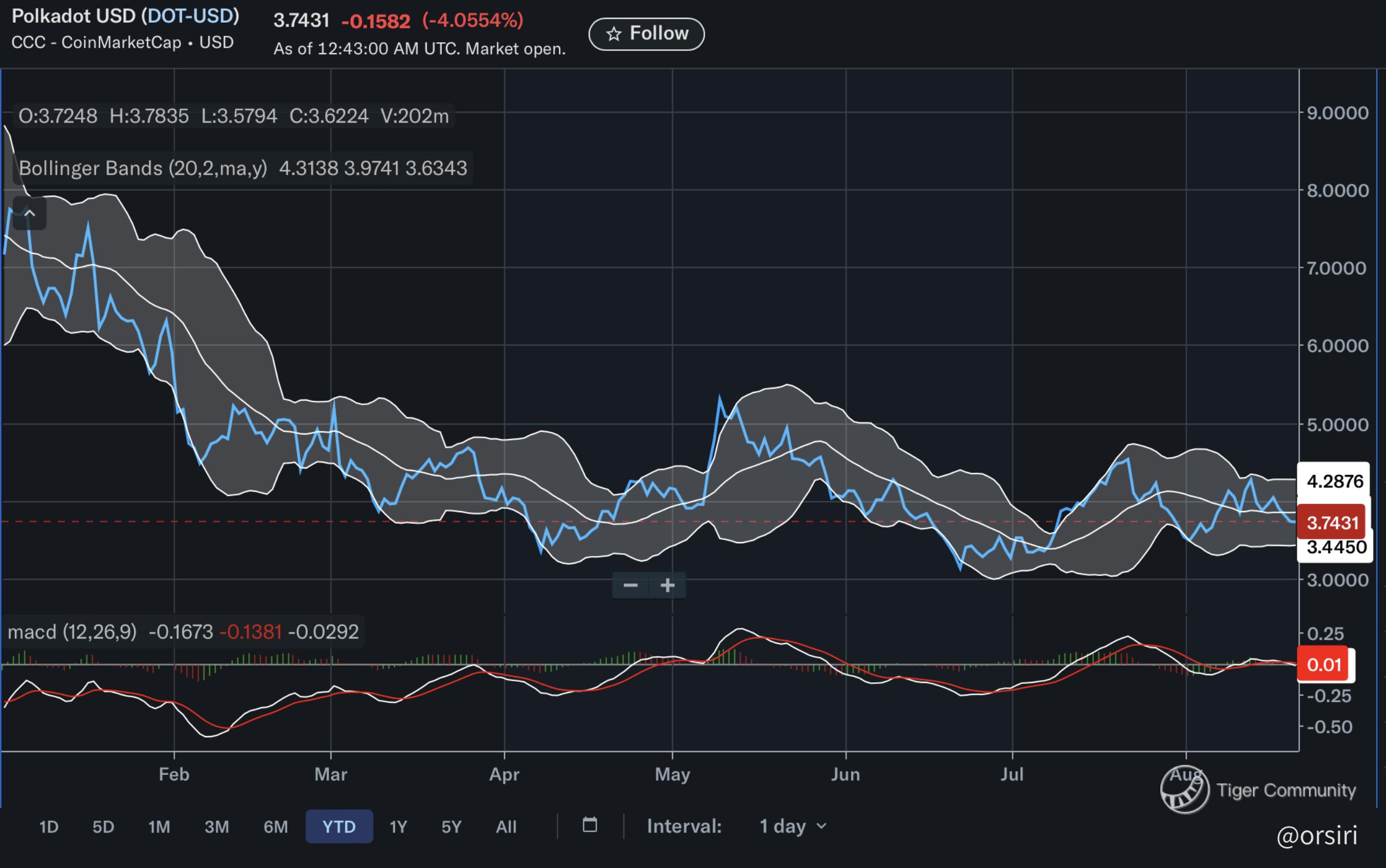Collapse the indicator legend chevron
Viewport: 1386px width, 868px height.
pyautogui.click(x=29, y=213)
